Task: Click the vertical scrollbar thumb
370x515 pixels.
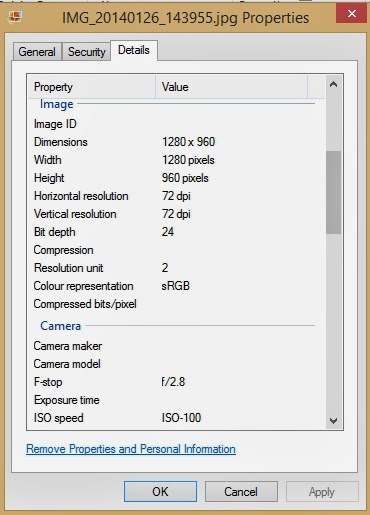Action: pos(333,192)
